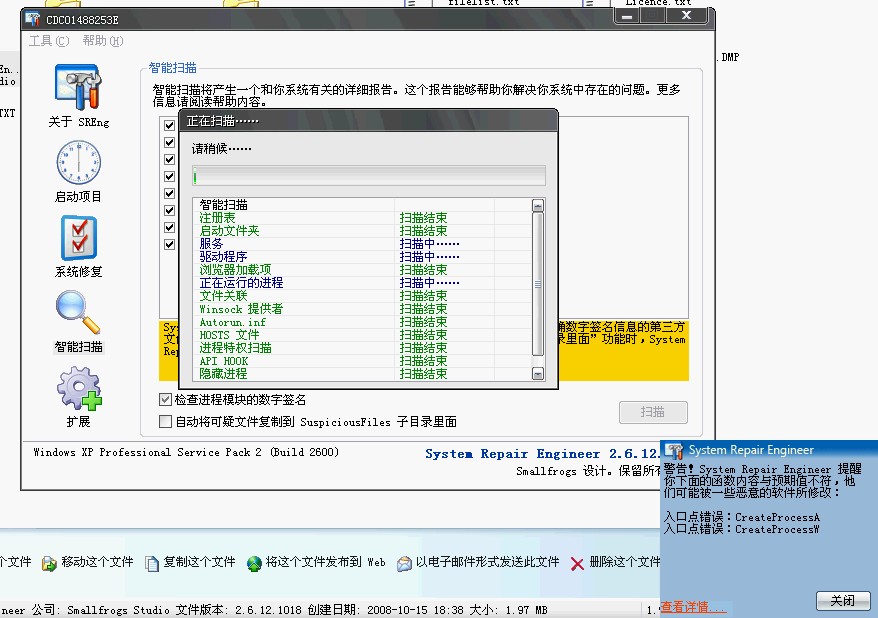Open the 帮助 menu
This screenshot has width=878, height=618.
[x=102, y=41]
